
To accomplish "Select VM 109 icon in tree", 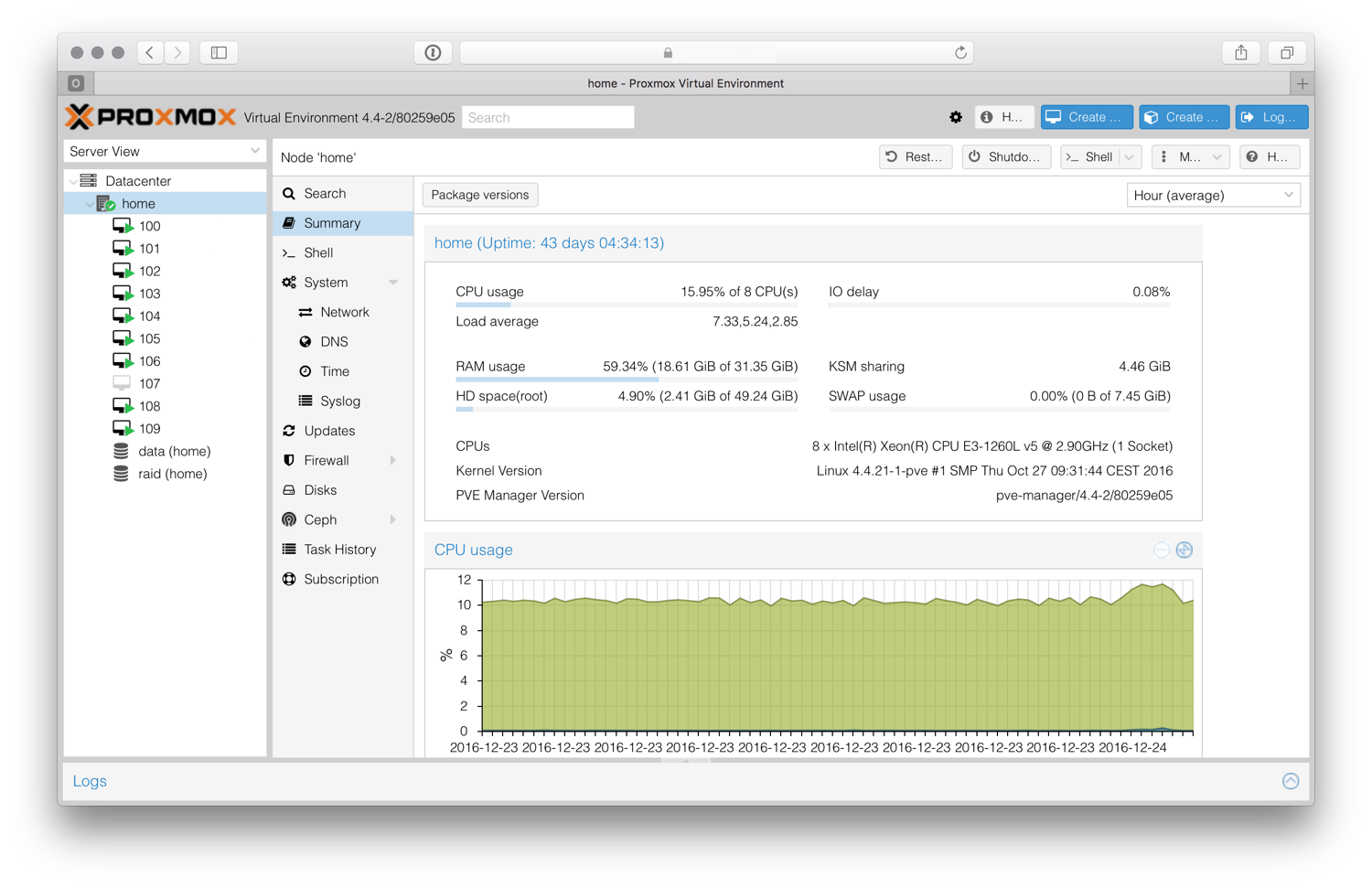I will (123, 429).
